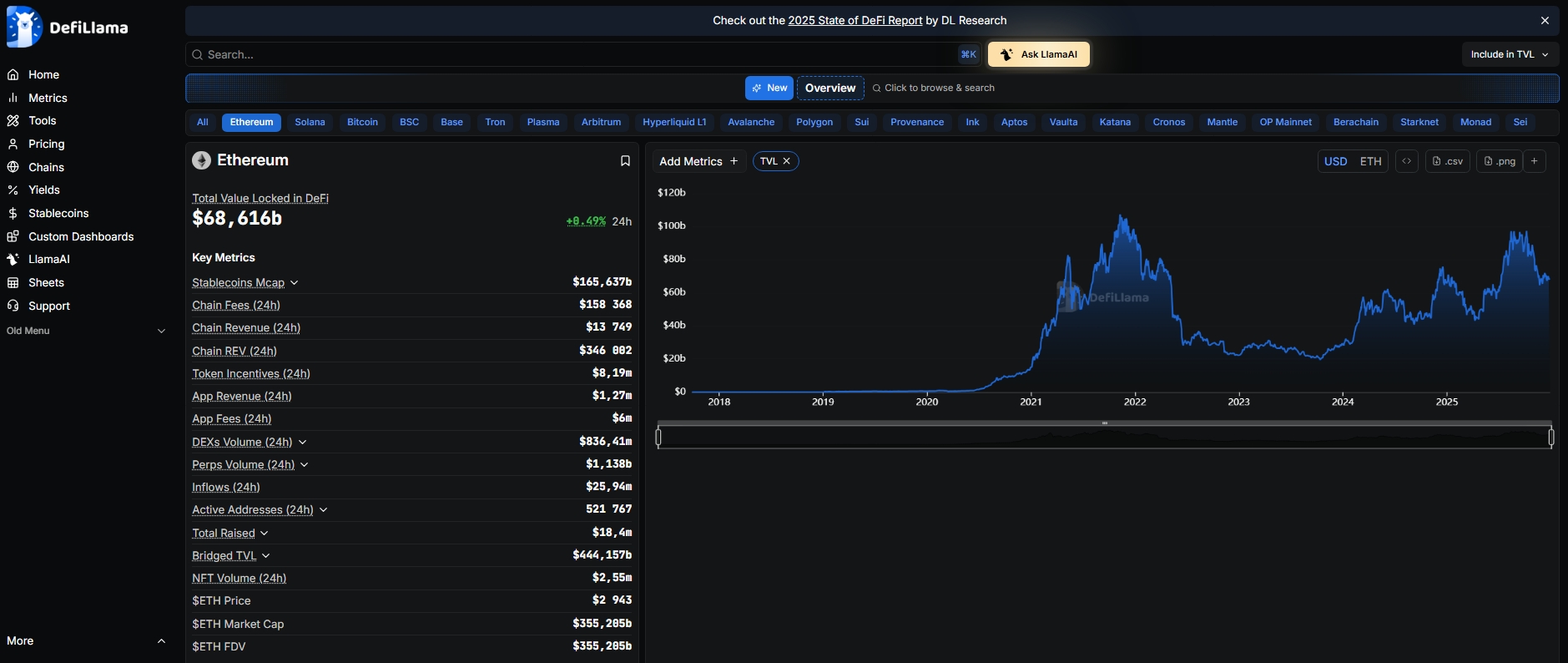
Task: Select the Sei chain tab
Action: tap(1520, 122)
